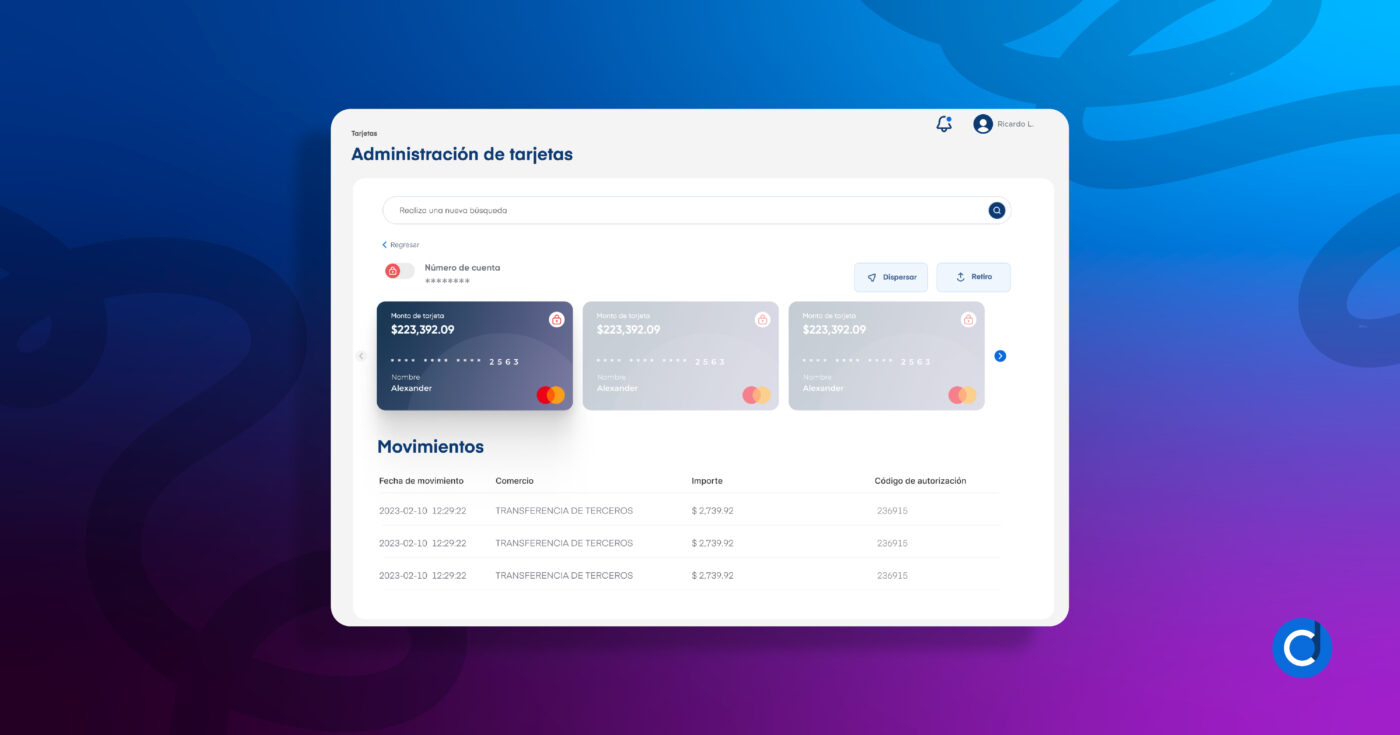Select the Ricardo L. profile avatar icon
Screen dimensions: 1400x735
tap(982, 123)
